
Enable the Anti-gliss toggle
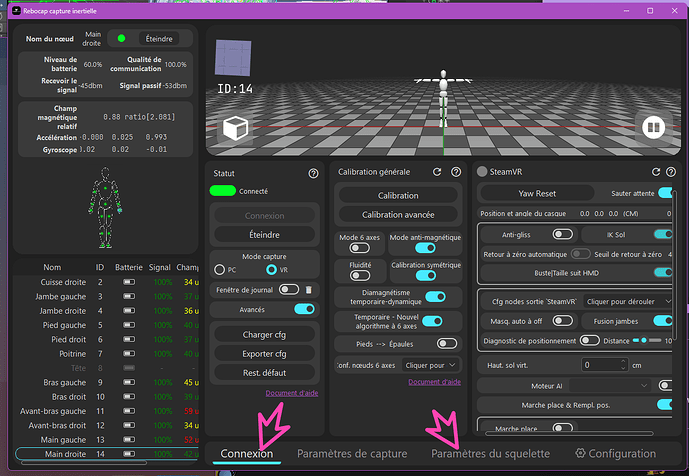563,234
